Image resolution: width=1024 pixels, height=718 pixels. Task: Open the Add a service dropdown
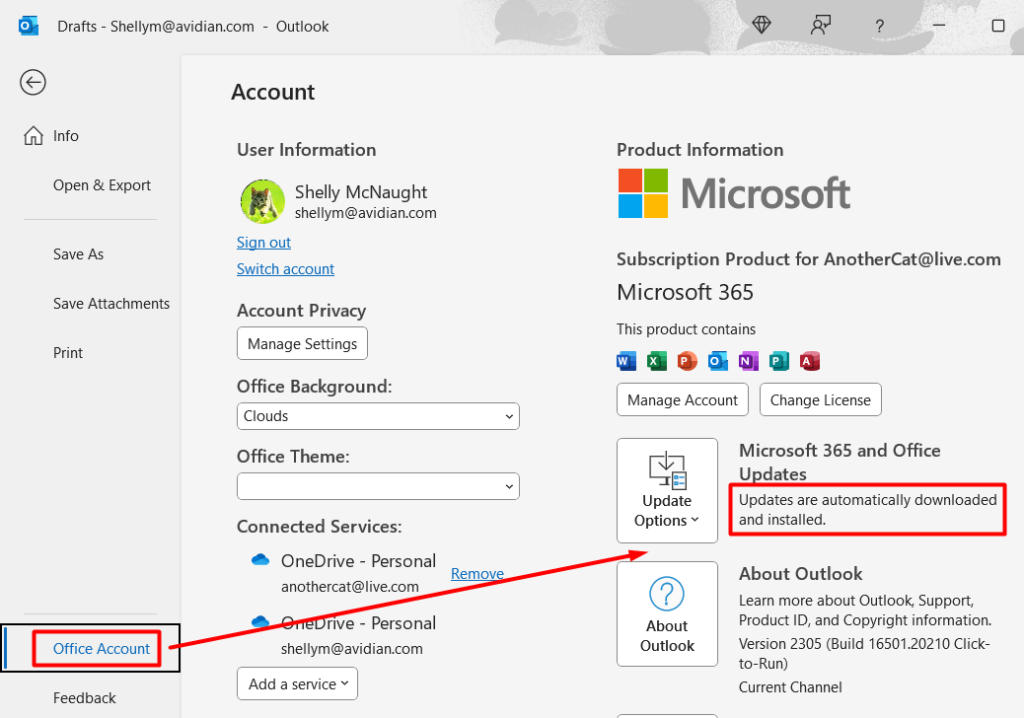click(297, 684)
